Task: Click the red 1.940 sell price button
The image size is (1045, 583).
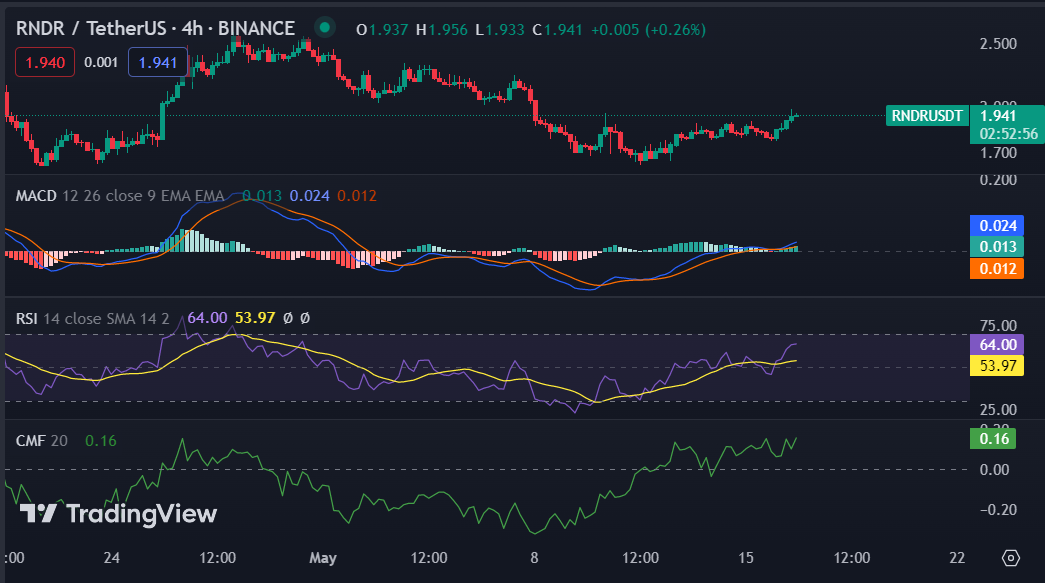Action: pos(44,62)
